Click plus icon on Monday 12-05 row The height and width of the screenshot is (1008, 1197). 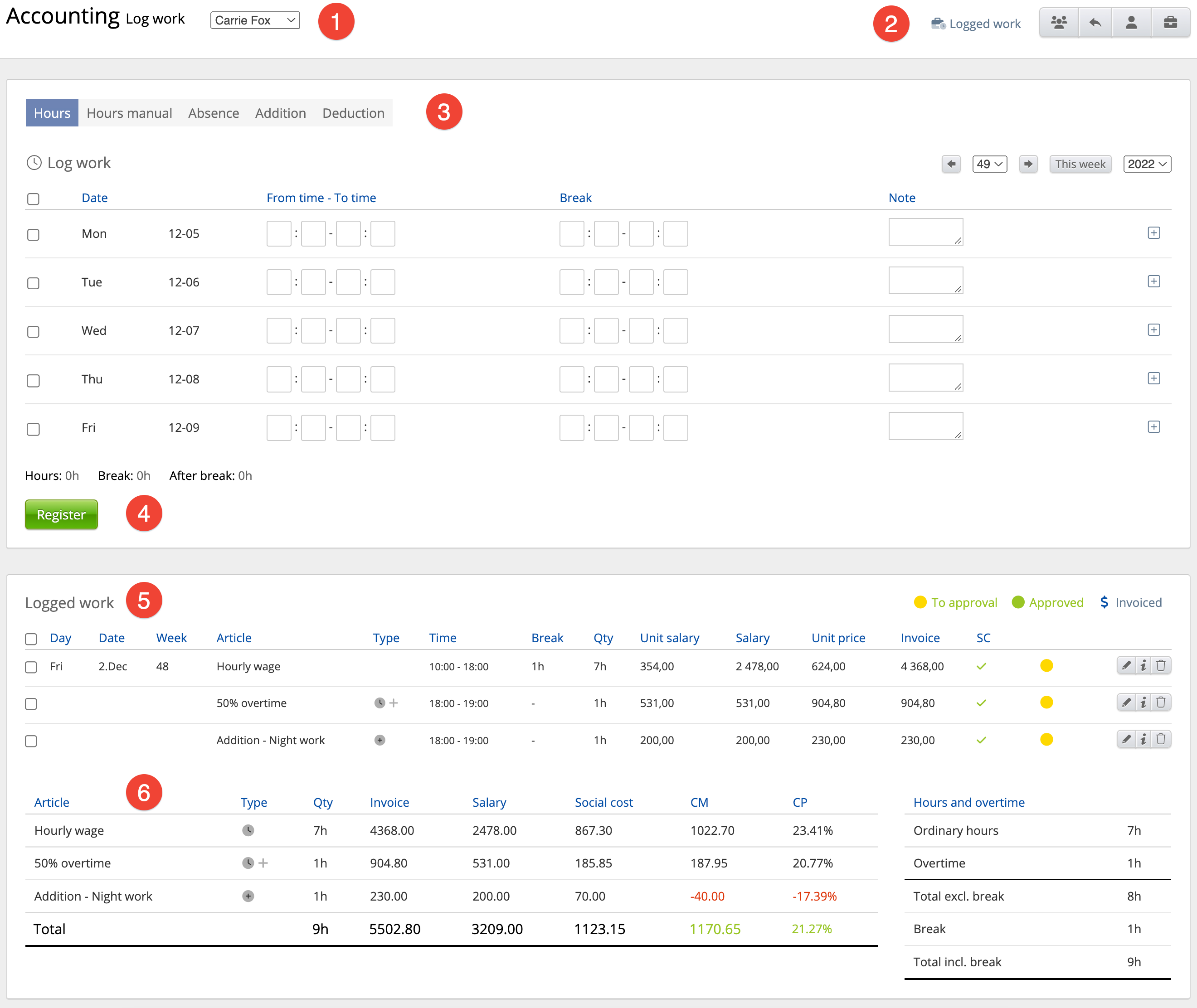click(x=1153, y=233)
